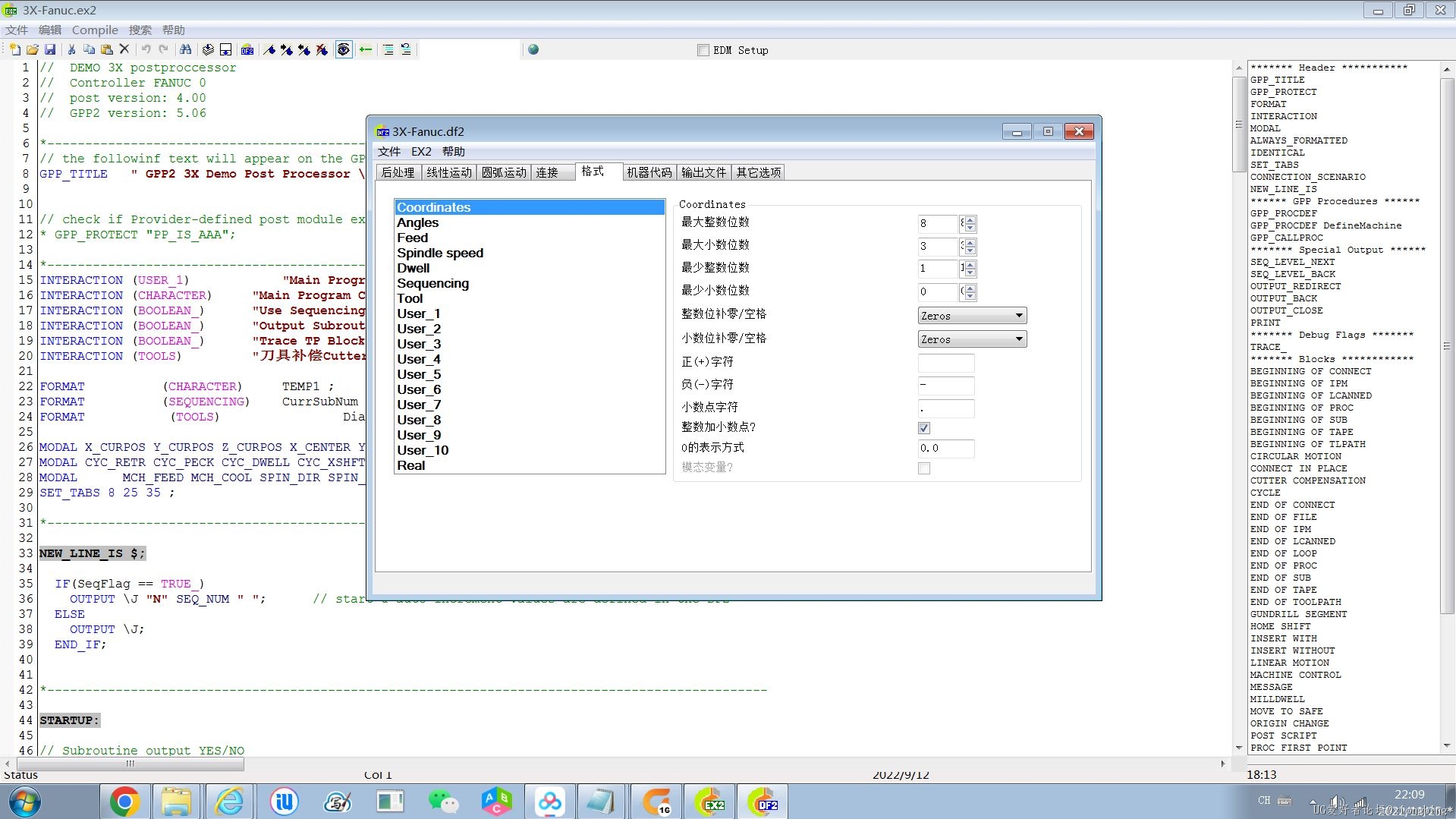Click the Save floppy disk icon
1456x819 pixels.
click(x=50, y=49)
